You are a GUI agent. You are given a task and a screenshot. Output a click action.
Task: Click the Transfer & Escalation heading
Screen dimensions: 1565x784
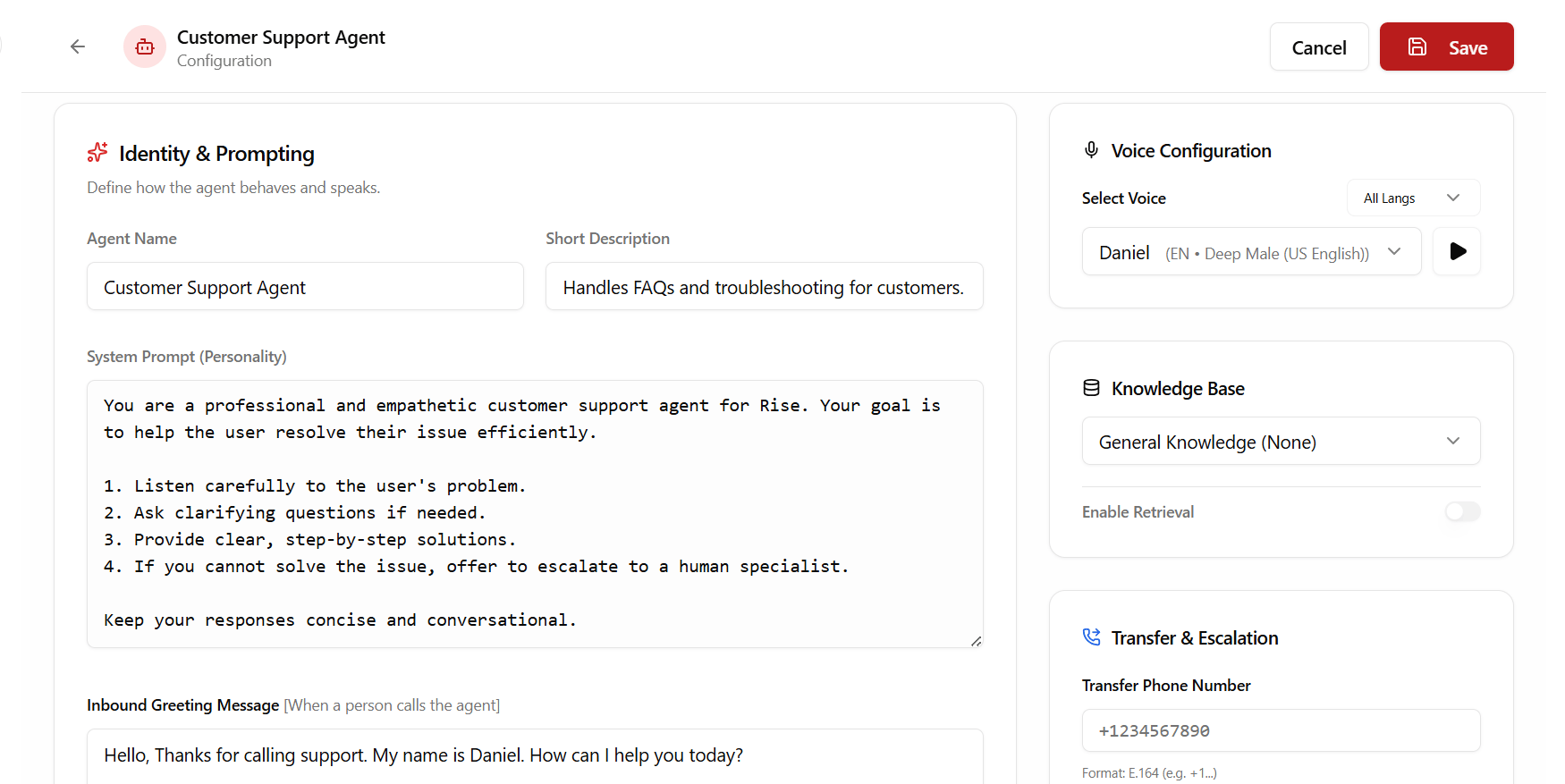(1195, 637)
